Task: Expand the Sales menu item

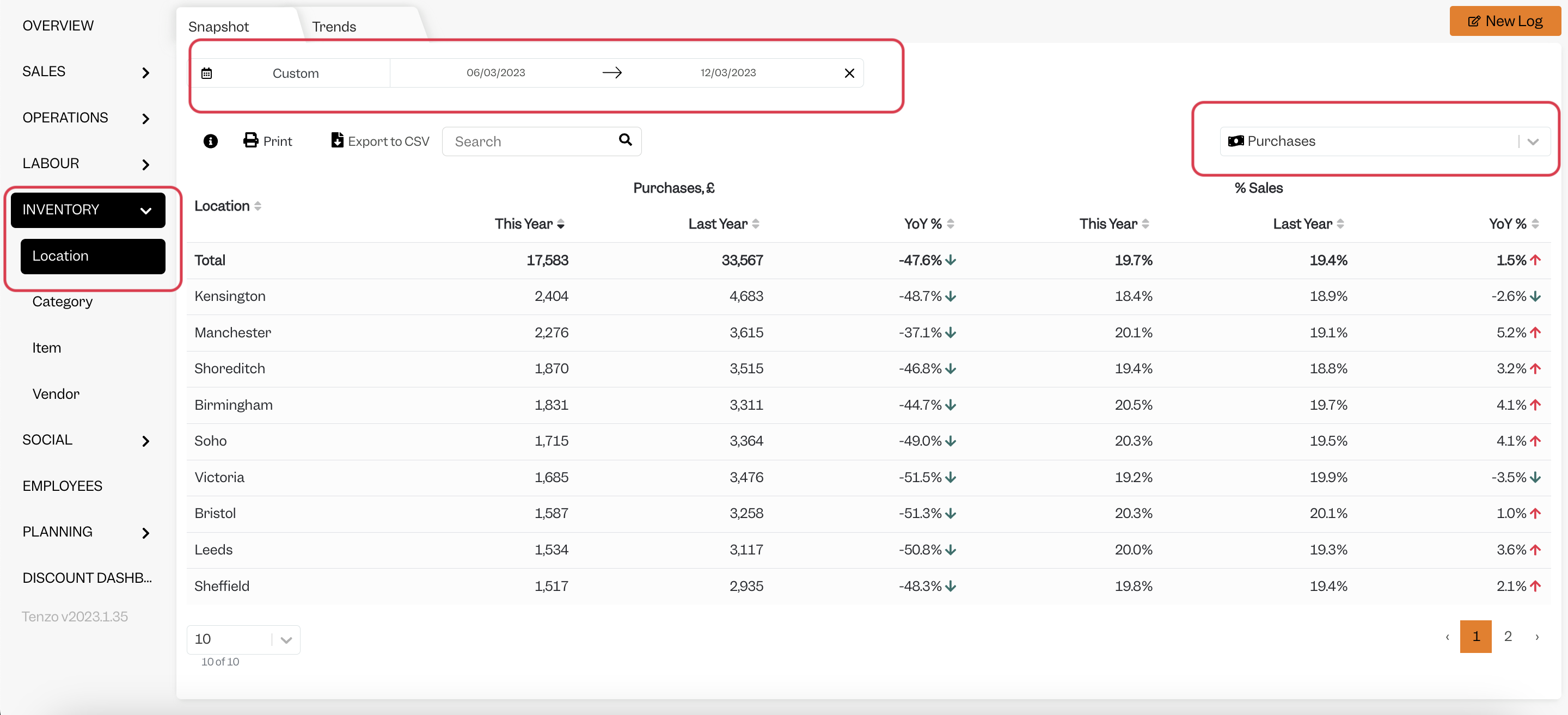Action: coord(145,72)
